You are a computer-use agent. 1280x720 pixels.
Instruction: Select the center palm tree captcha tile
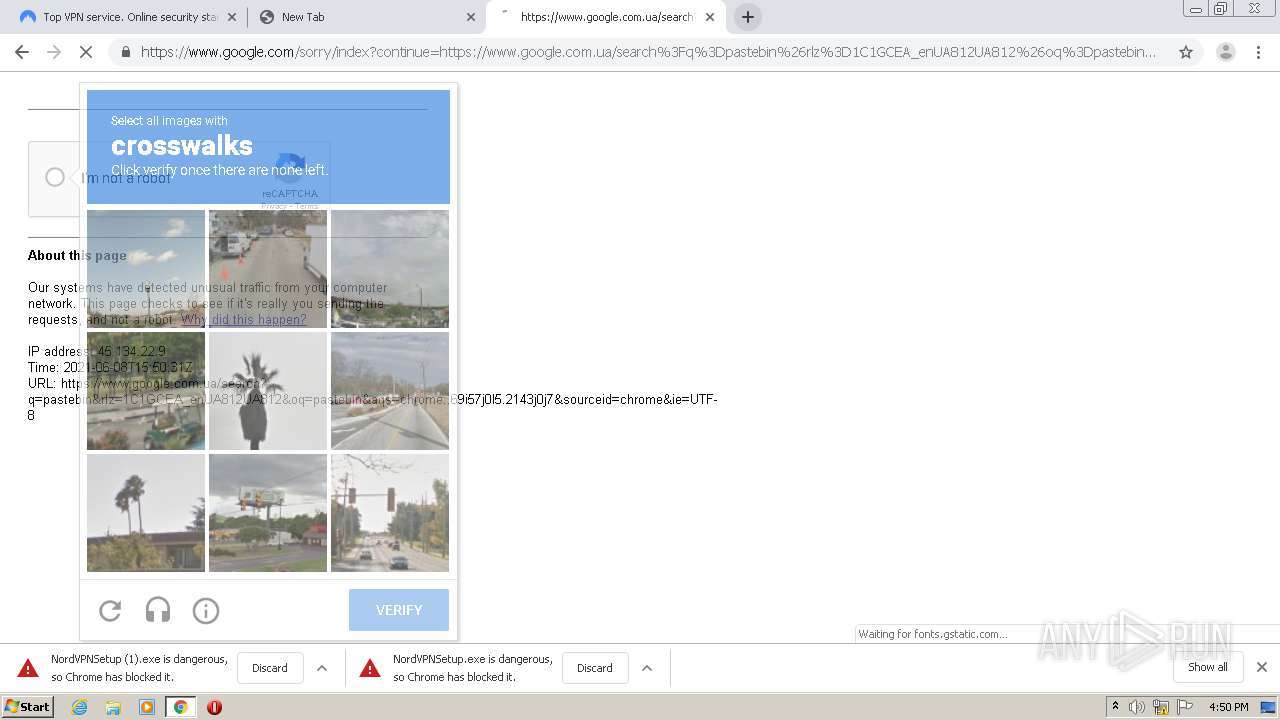point(268,391)
